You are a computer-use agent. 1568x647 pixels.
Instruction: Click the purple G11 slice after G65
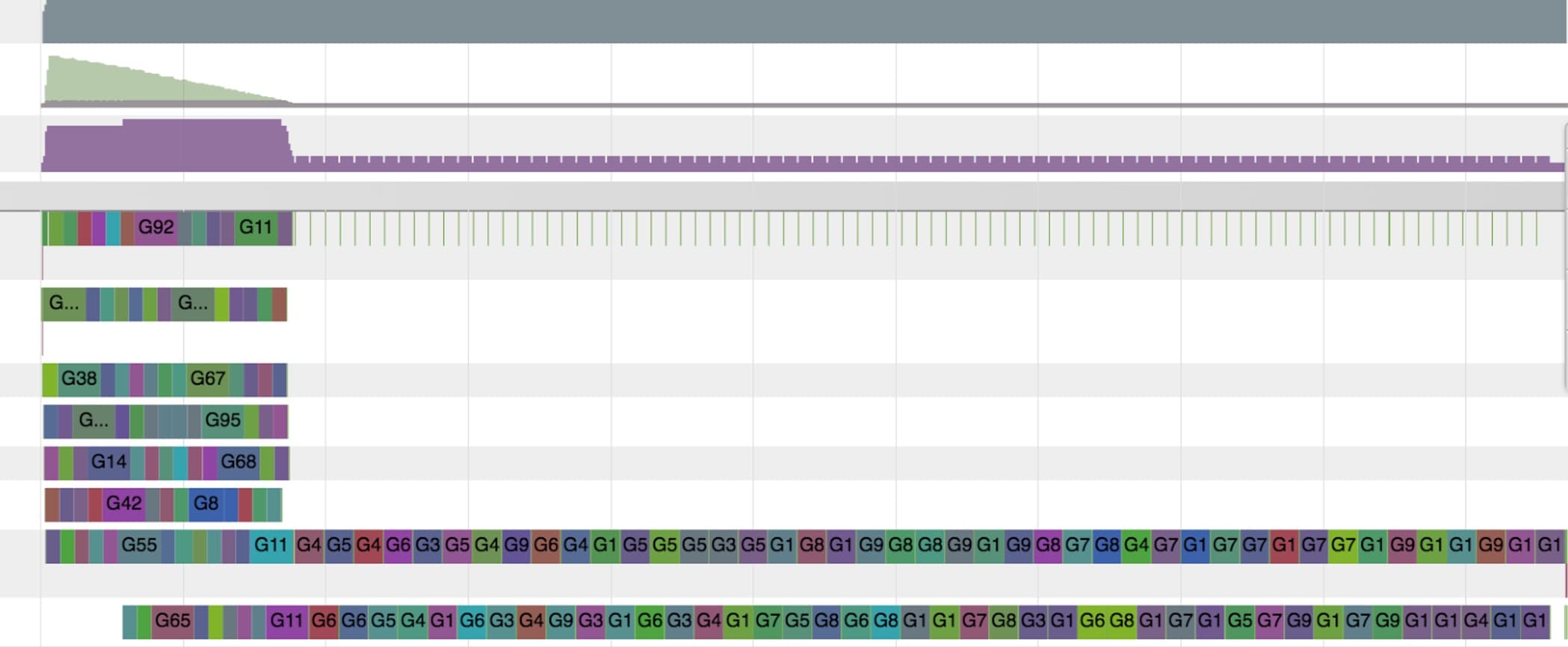[x=286, y=622]
